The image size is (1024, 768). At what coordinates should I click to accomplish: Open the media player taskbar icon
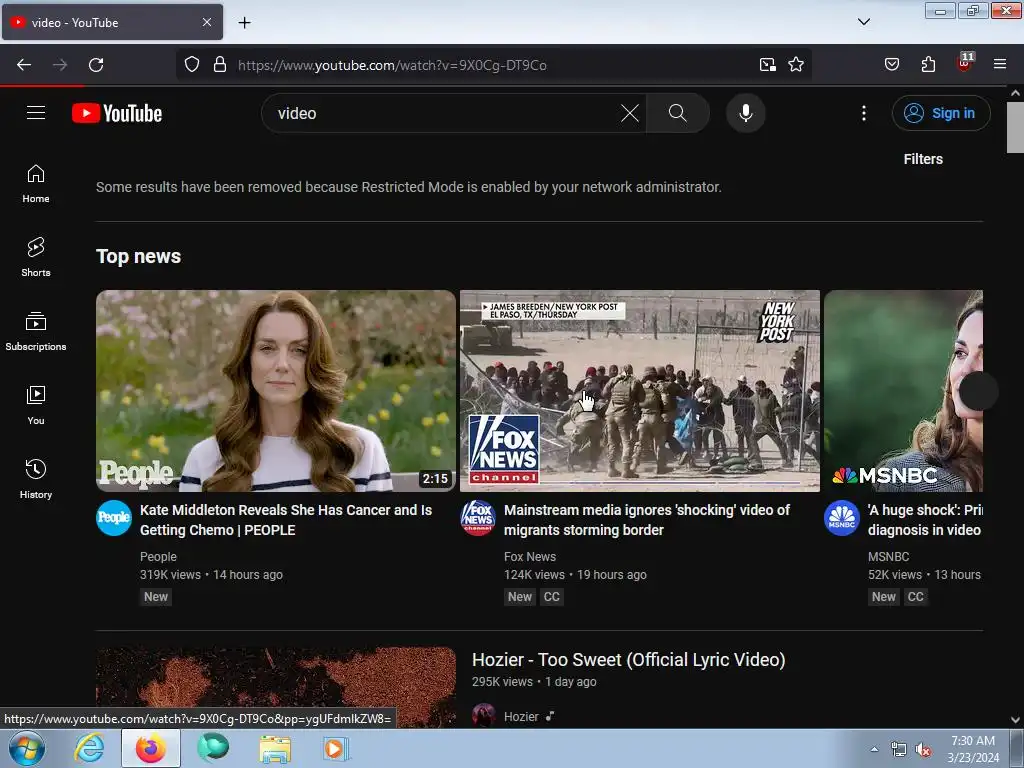click(336, 748)
